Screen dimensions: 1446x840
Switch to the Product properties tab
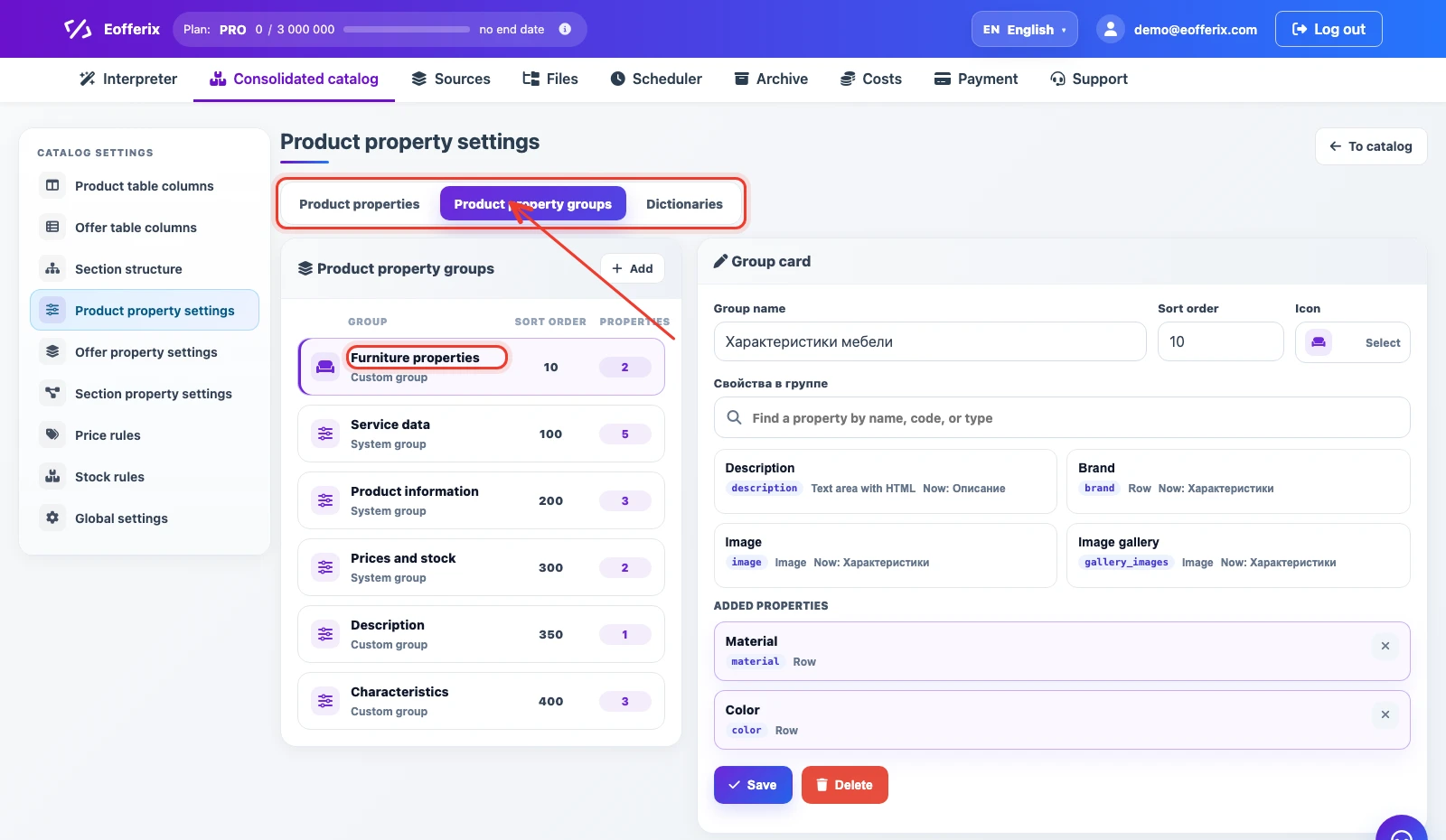(359, 204)
